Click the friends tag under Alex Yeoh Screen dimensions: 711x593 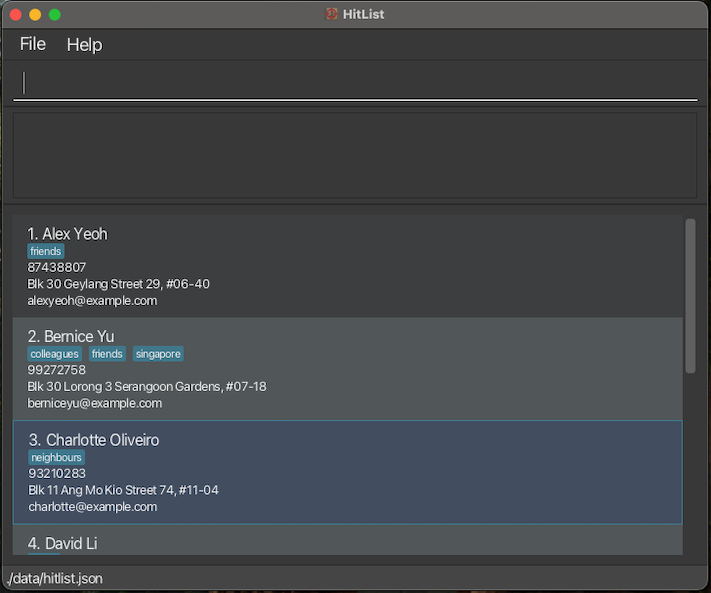(46, 251)
